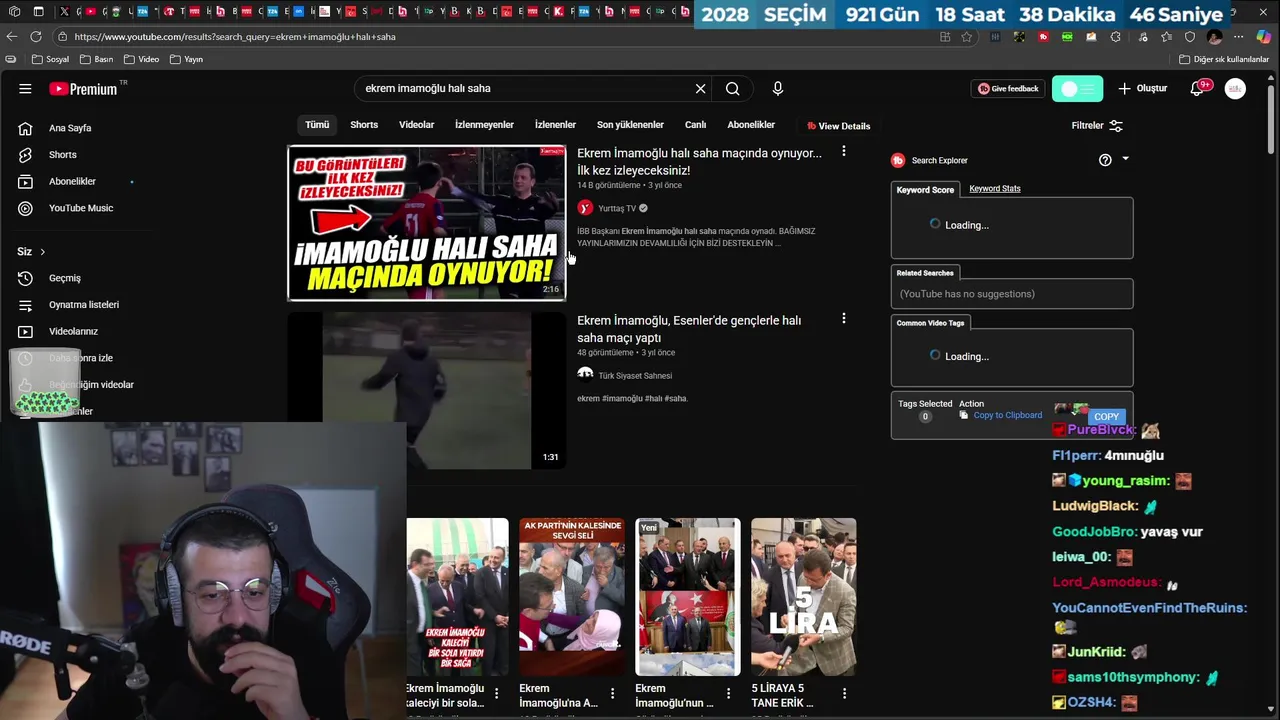Image resolution: width=1280 pixels, height=720 pixels.
Task: Click the Oluştur create button
Action: (1143, 89)
